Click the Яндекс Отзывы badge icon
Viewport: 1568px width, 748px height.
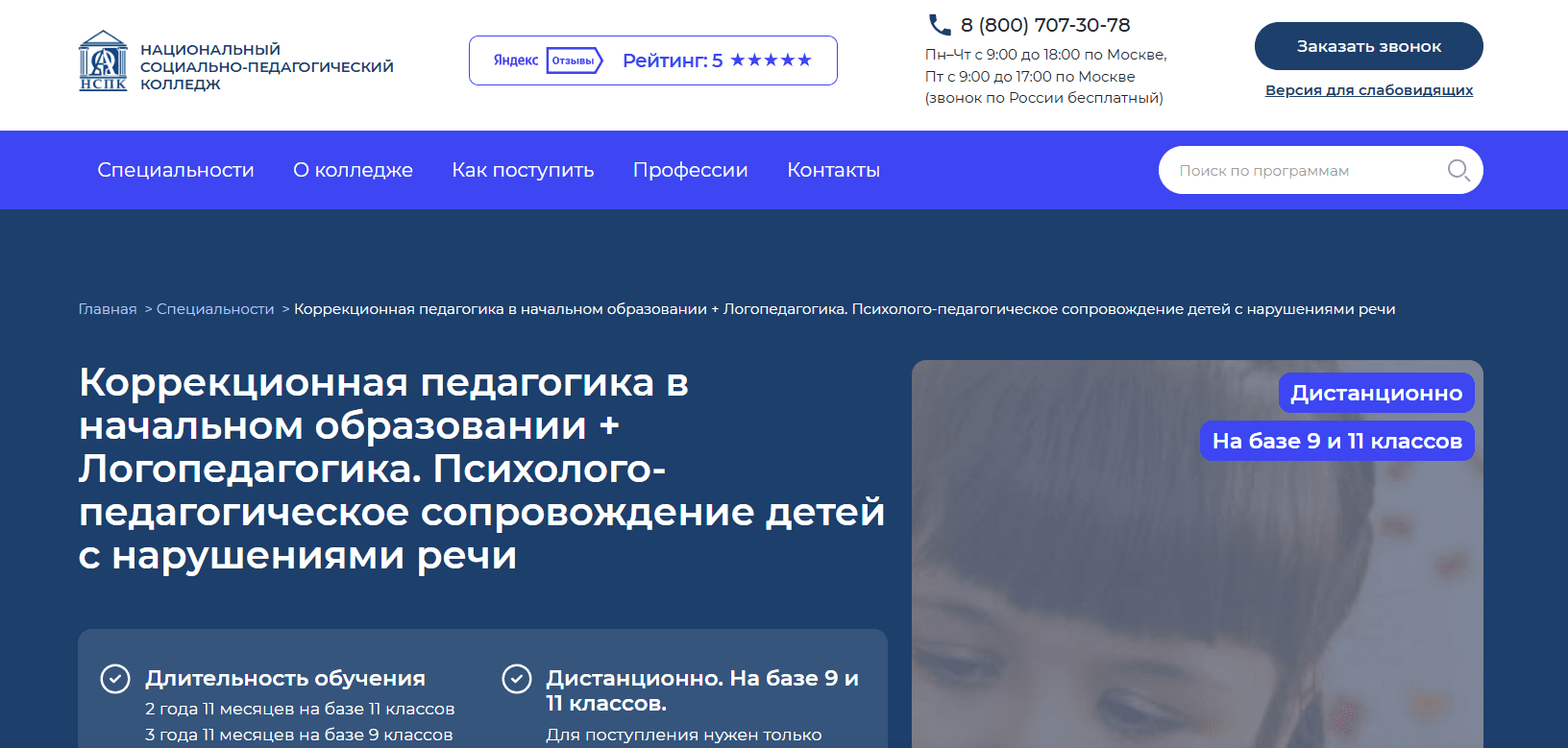548,60
